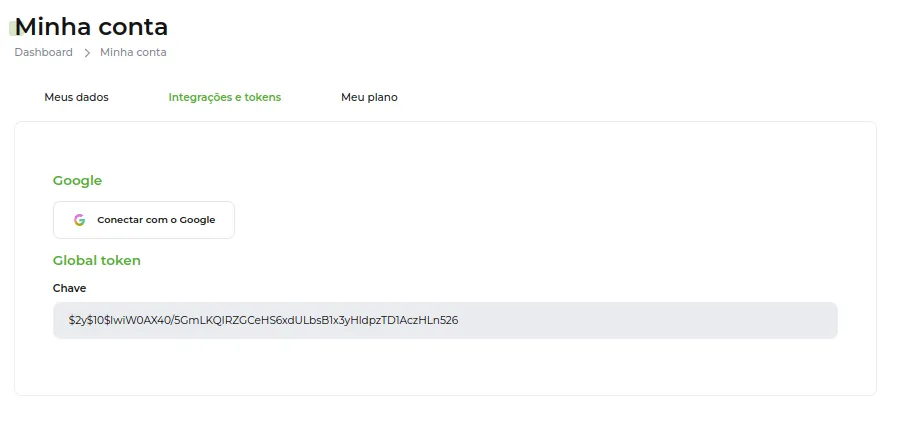Click the Global token heading

(x=97, y=260)
